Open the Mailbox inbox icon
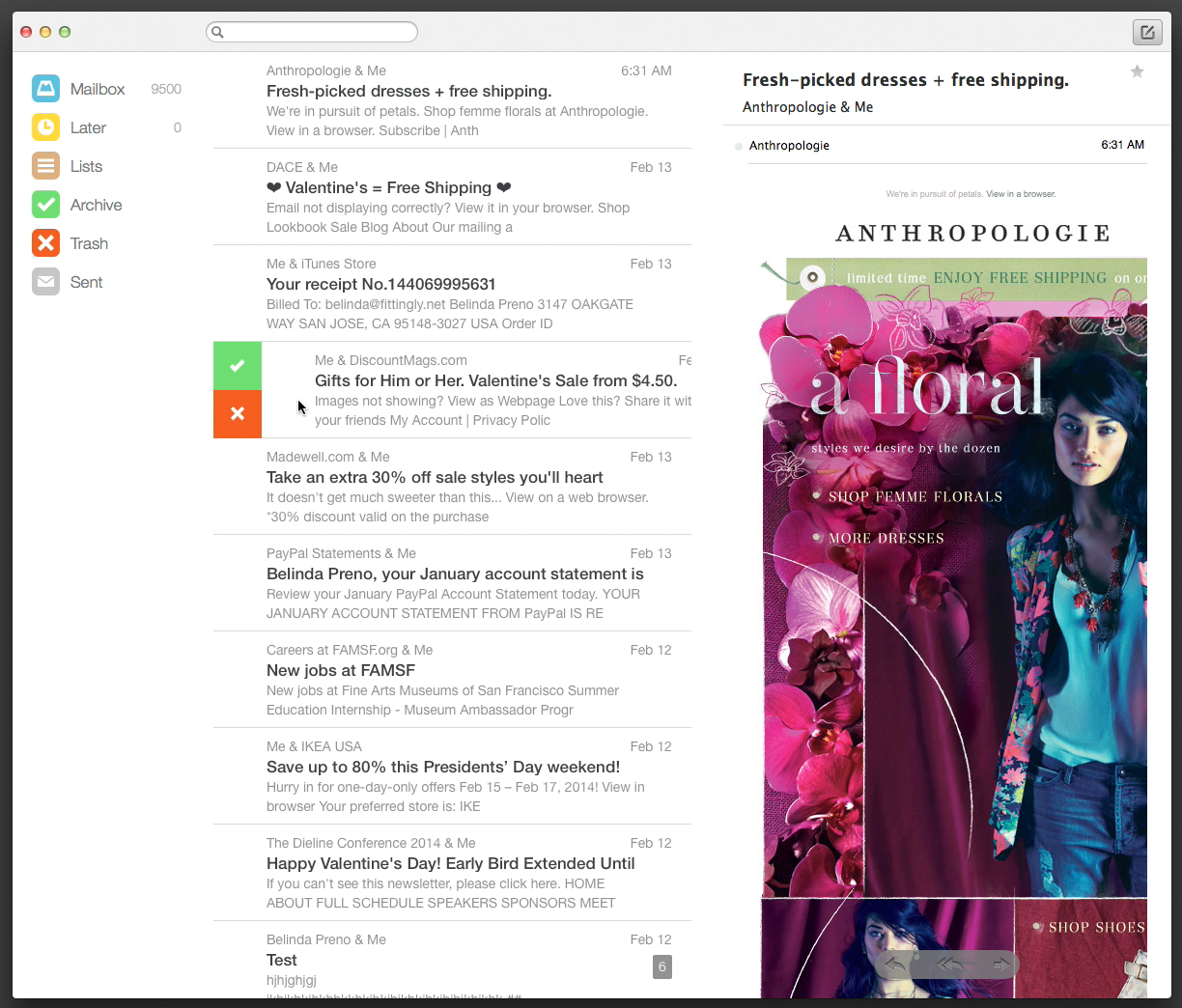The width and height of the screenshot is (1182, 1008). 45,89
